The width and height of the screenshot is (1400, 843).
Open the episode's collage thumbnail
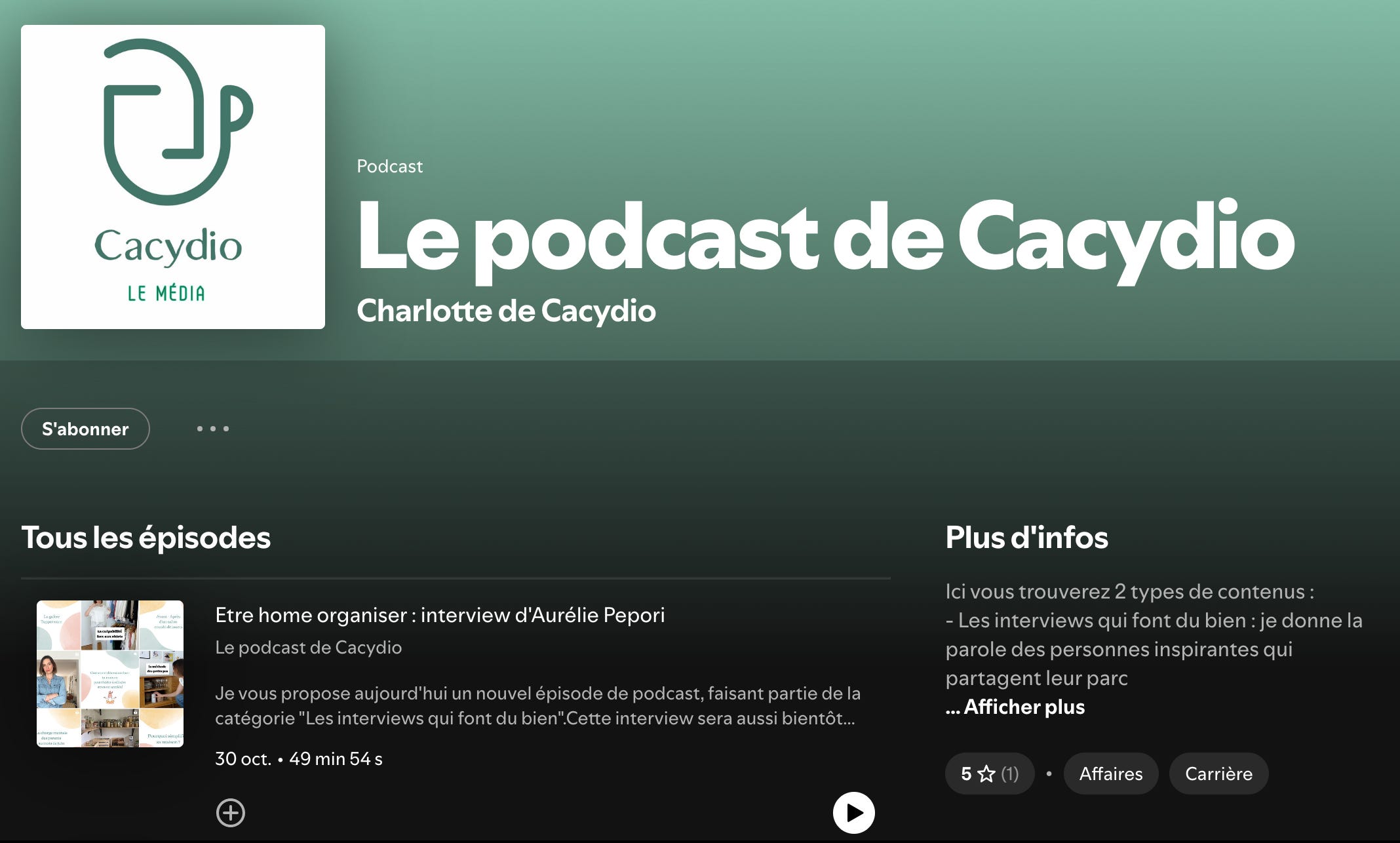[110, 674]
